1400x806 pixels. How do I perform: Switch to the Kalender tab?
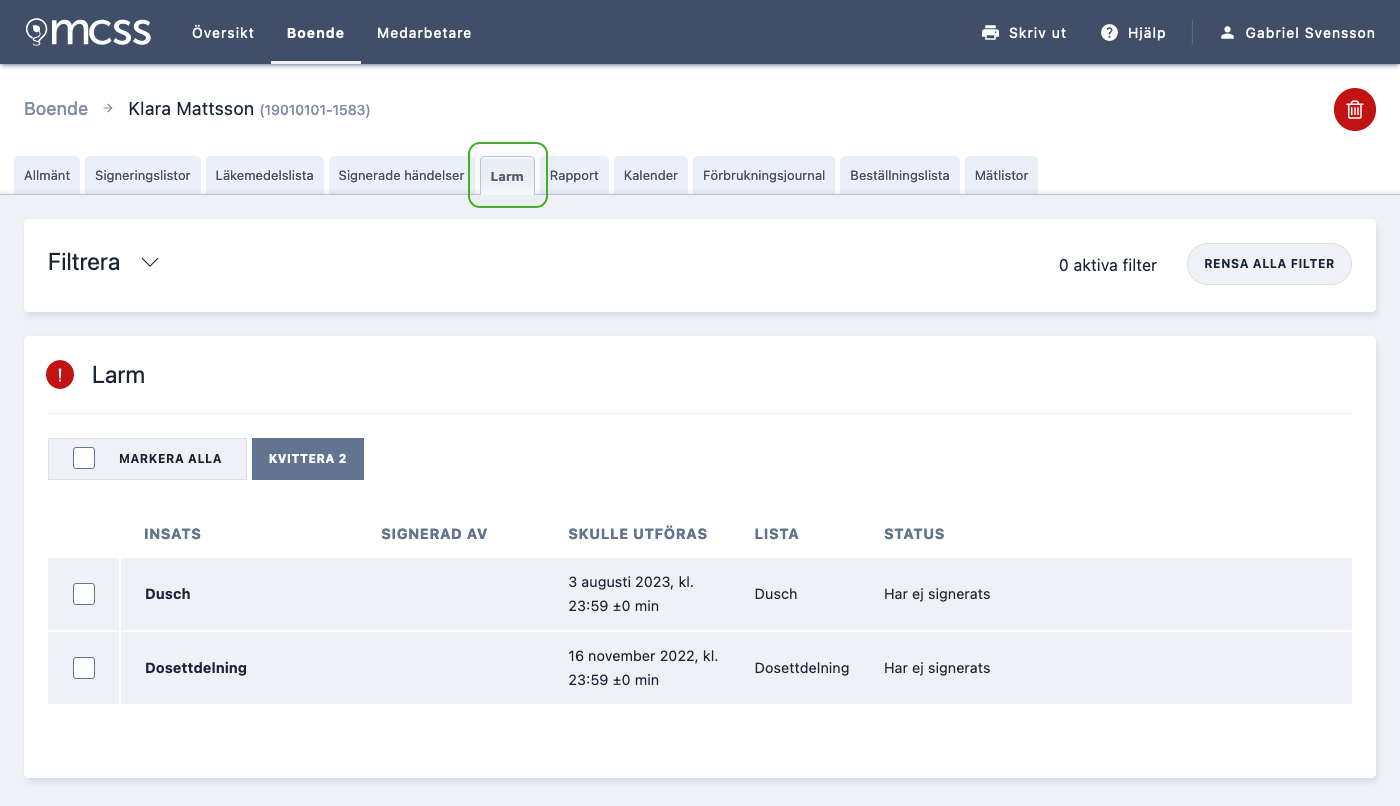coord(651,175)
